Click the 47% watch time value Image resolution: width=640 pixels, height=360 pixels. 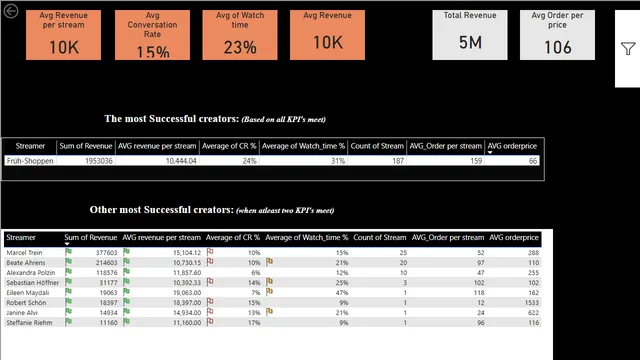pos(342,293)
